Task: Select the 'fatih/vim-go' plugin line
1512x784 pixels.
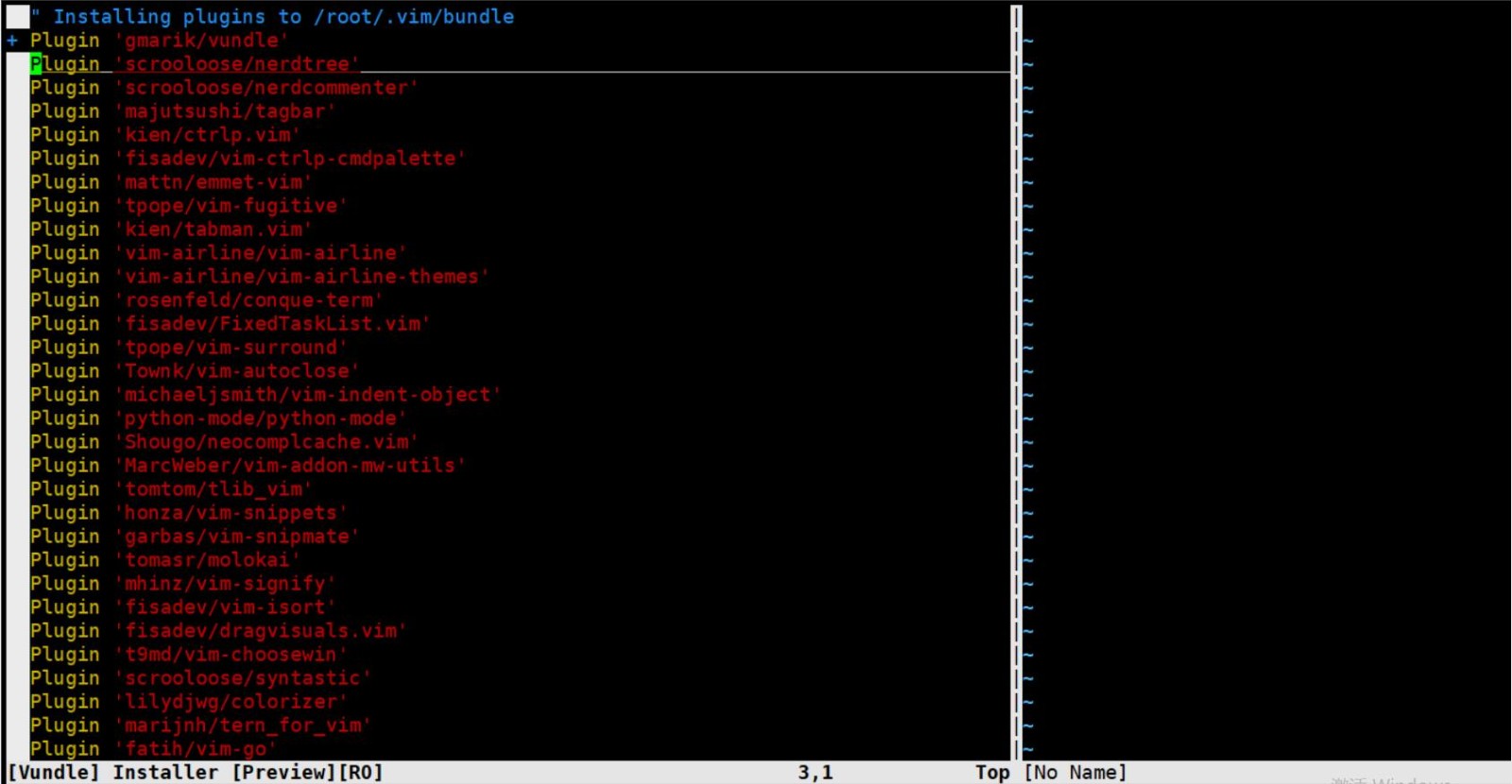Action: point(153,749)
